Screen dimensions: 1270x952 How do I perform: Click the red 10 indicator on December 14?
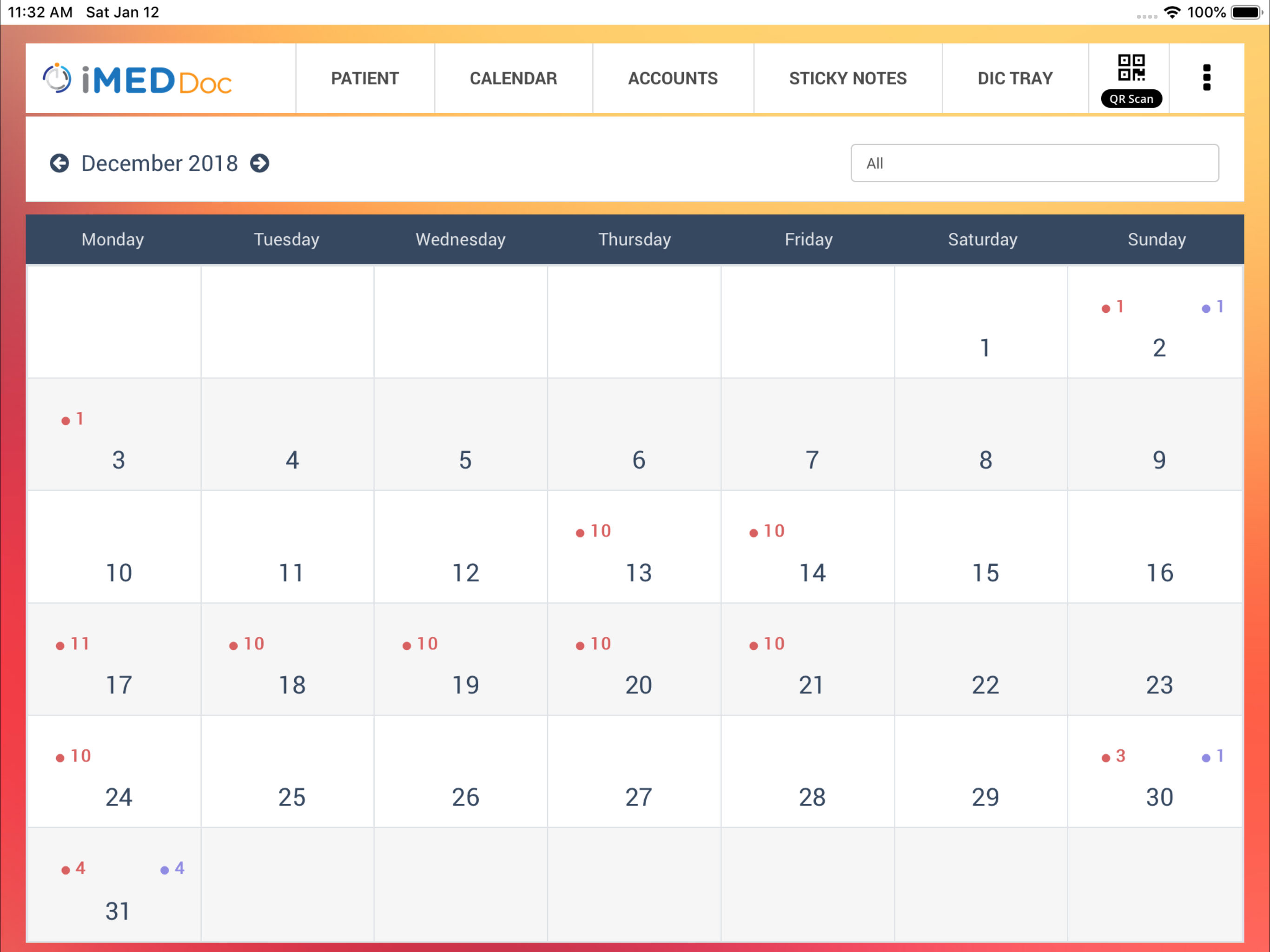click(x=767, y=531)
